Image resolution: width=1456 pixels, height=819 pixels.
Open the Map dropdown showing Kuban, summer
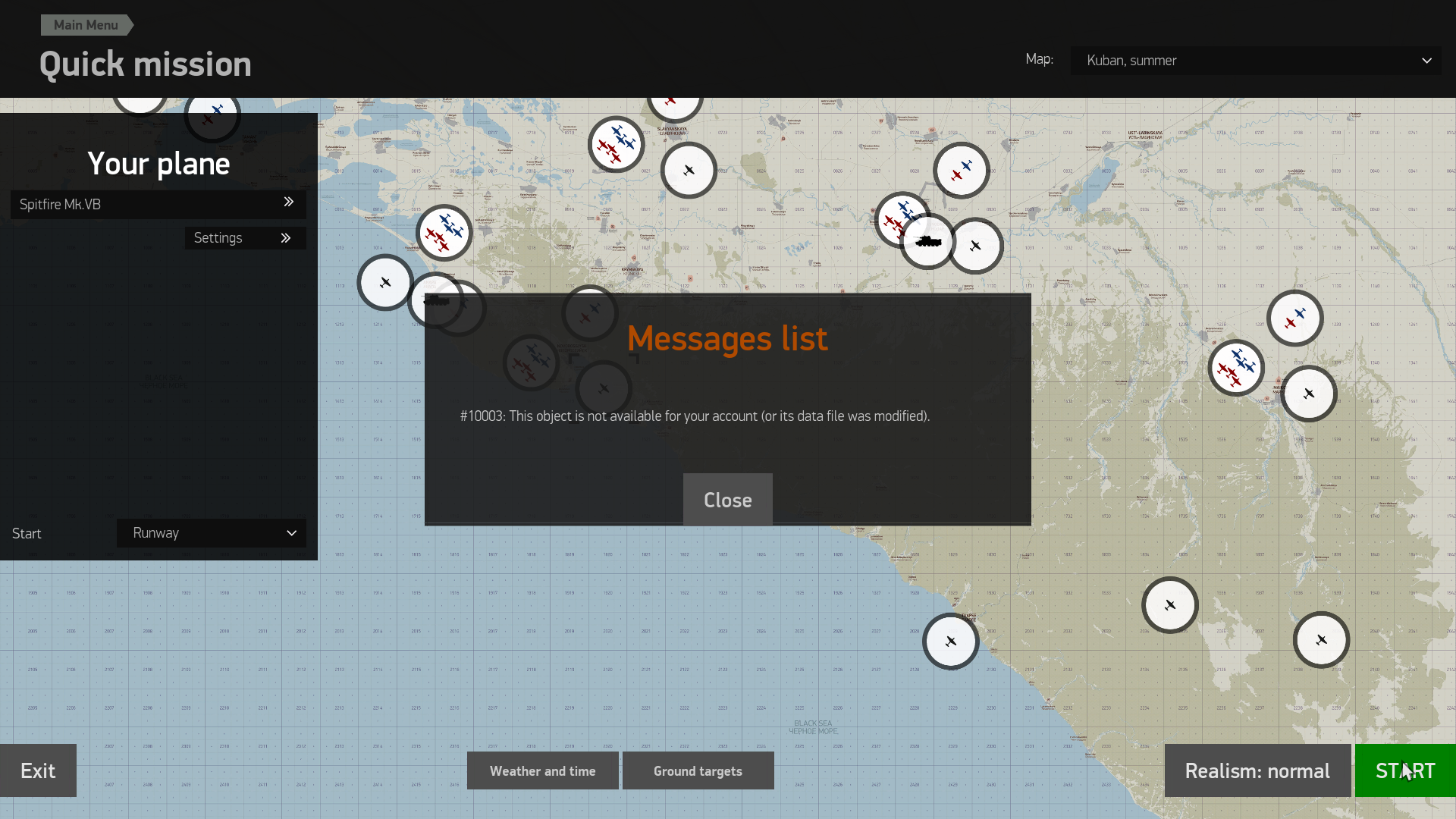click(1255, 61)
